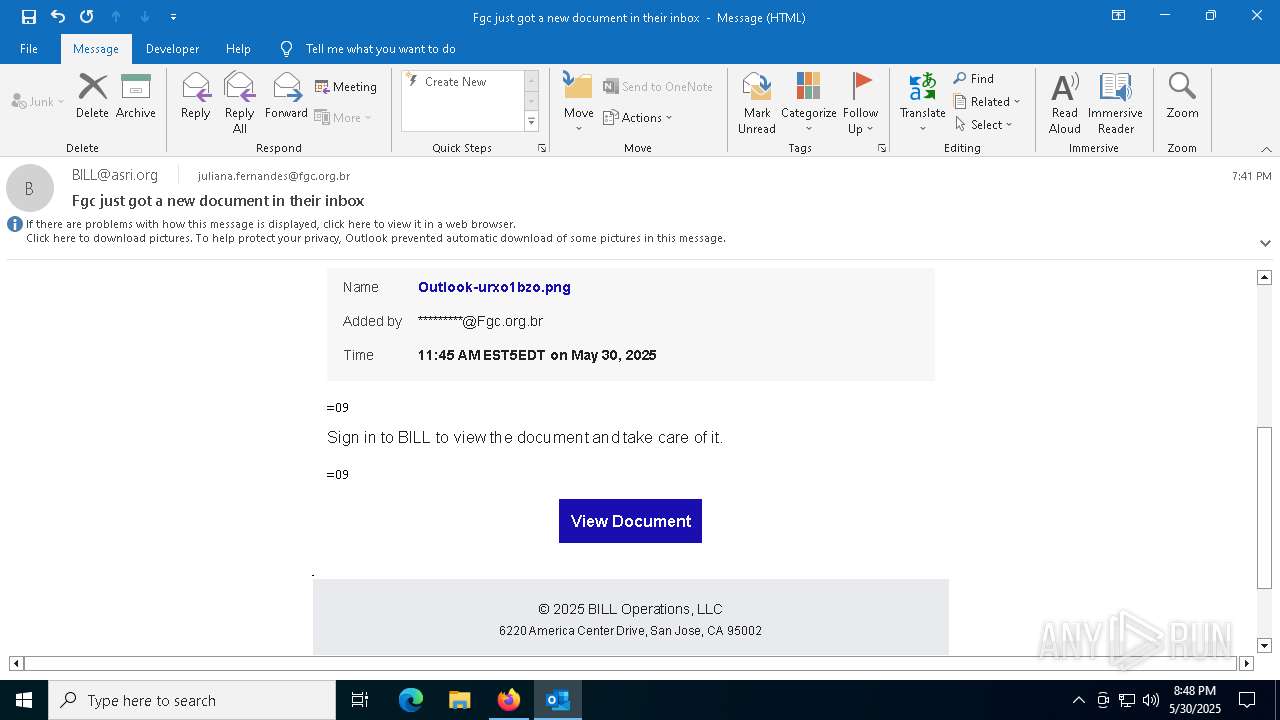Start Read Aloud
This screenshot has width=1280, height=720.
(x=1065, y=102)
